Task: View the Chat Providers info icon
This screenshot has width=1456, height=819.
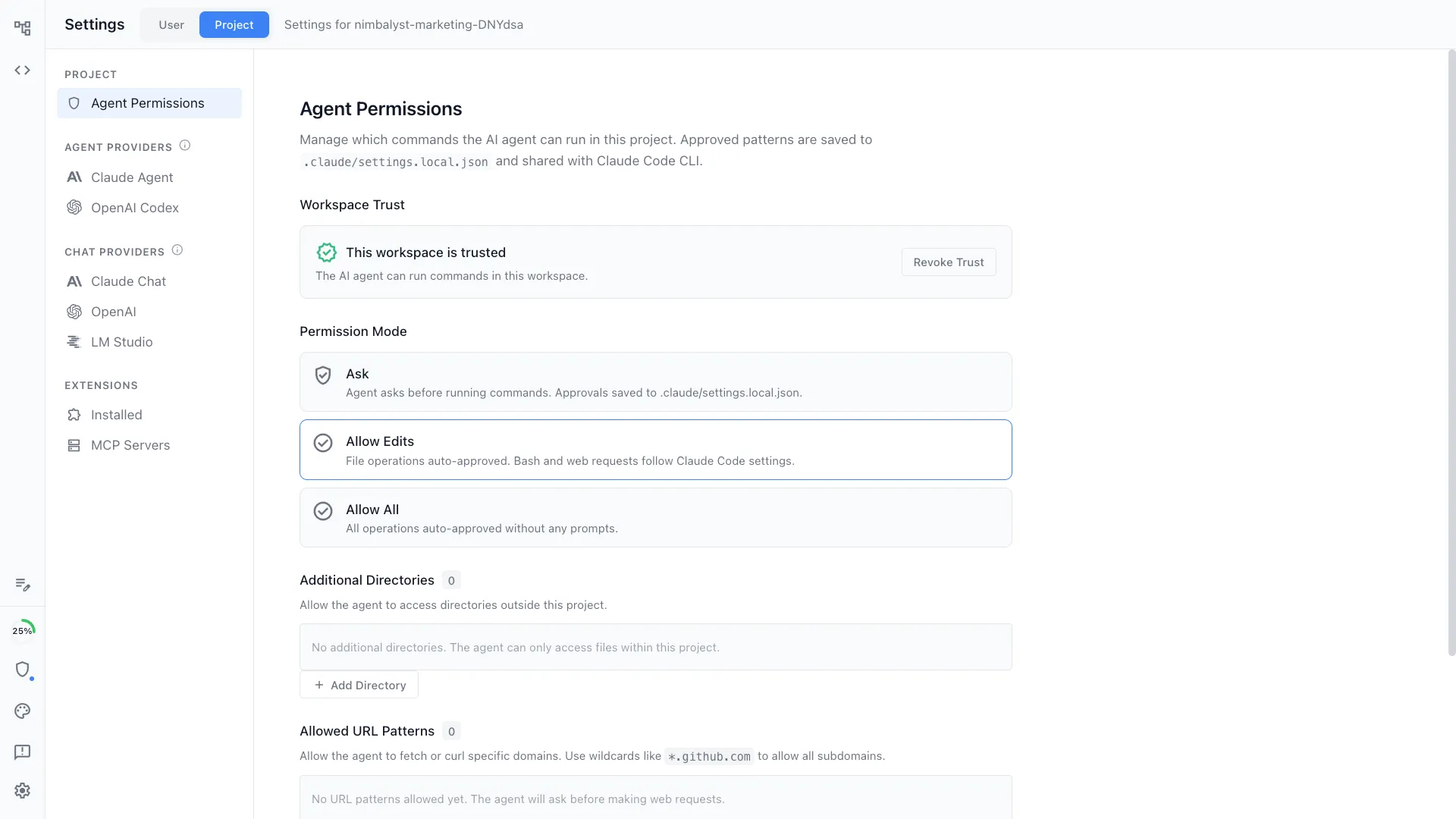Action: (177, 249)
